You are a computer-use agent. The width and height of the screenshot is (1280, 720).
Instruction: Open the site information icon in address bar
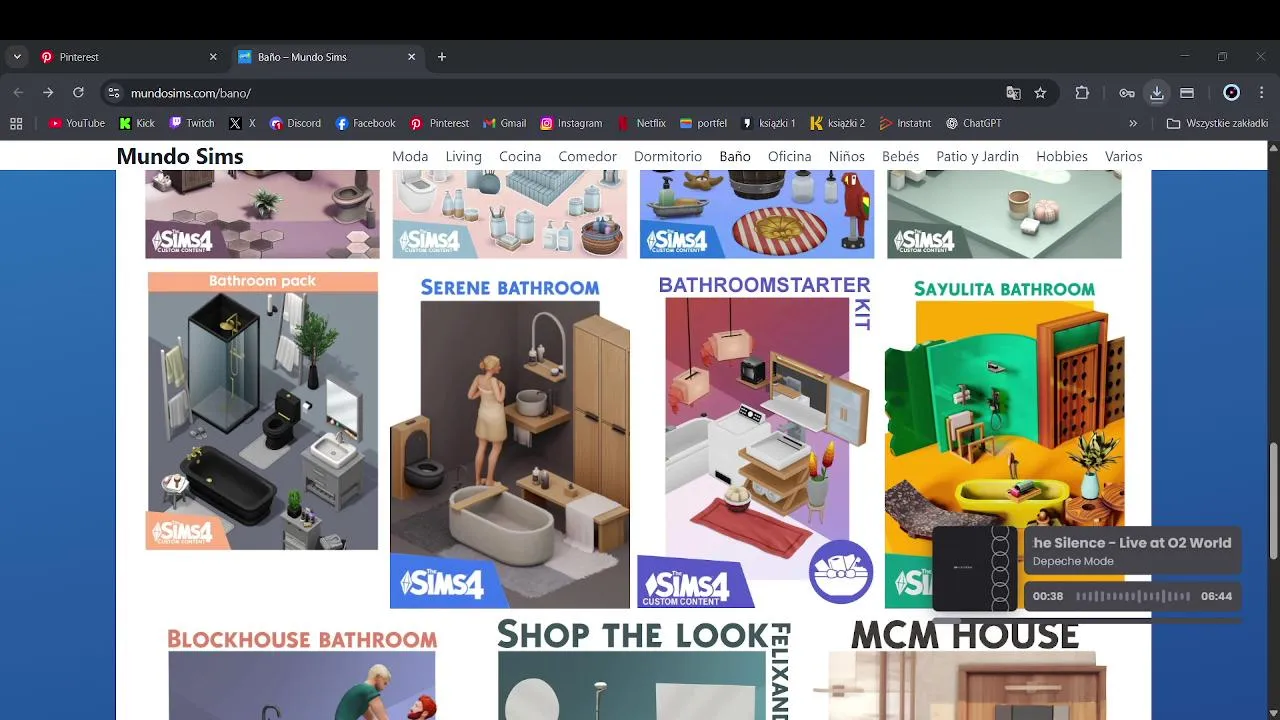click(114, 93)
